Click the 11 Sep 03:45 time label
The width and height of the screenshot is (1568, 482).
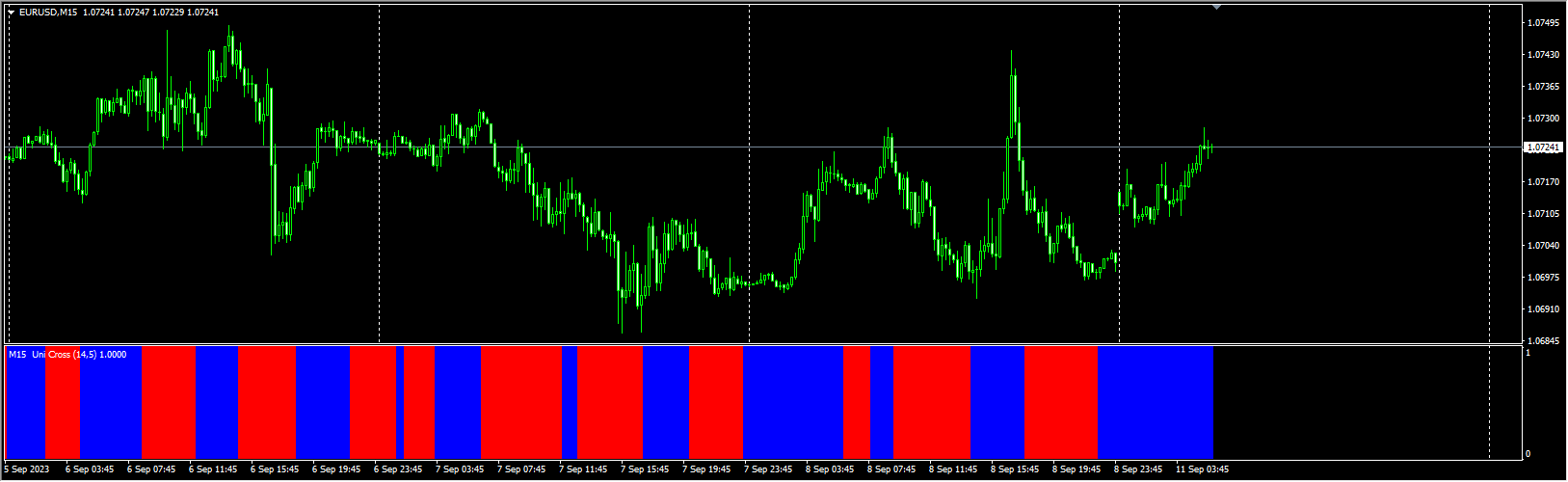point(1202,470)
